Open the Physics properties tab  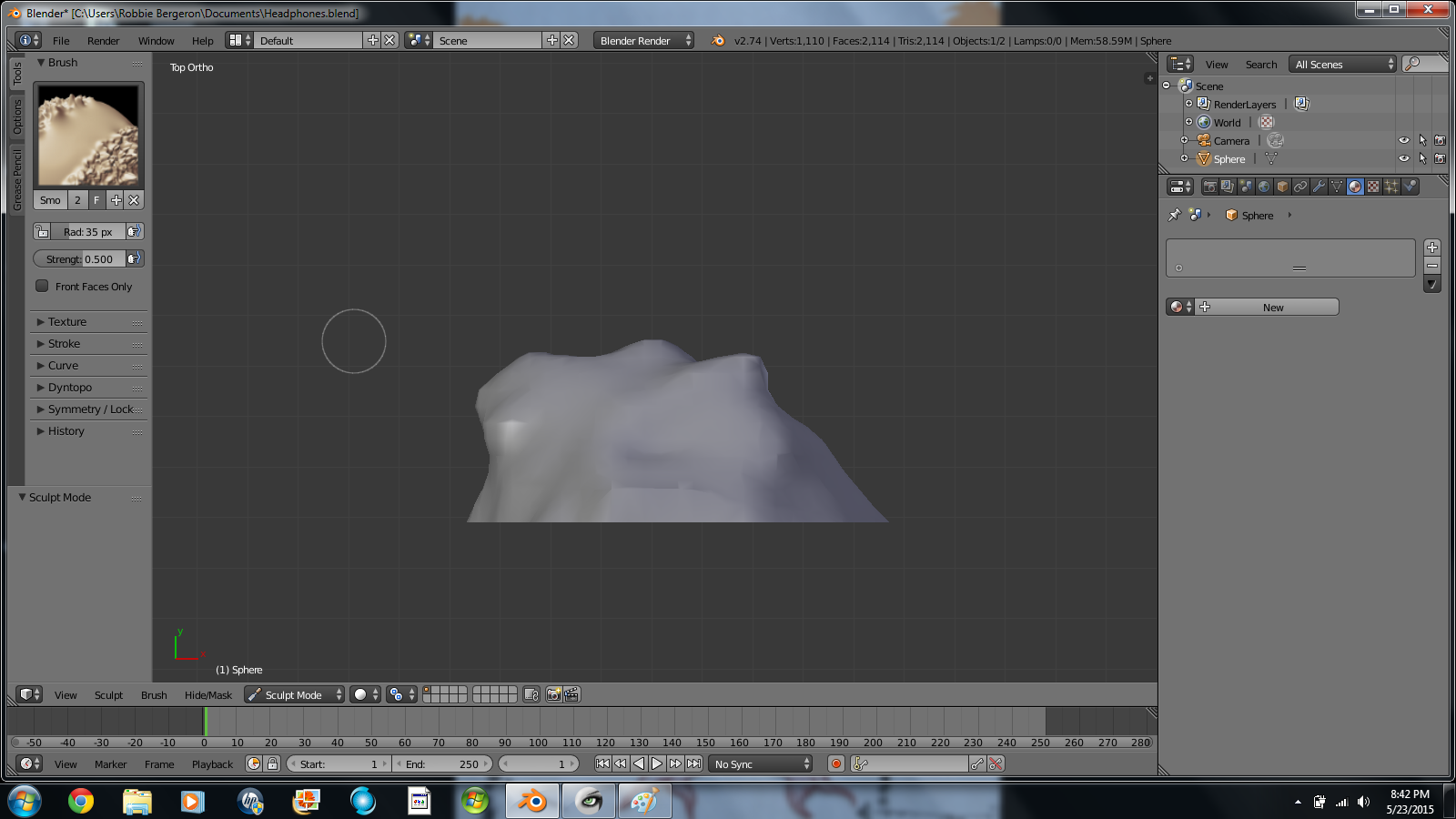(1410, 187)
